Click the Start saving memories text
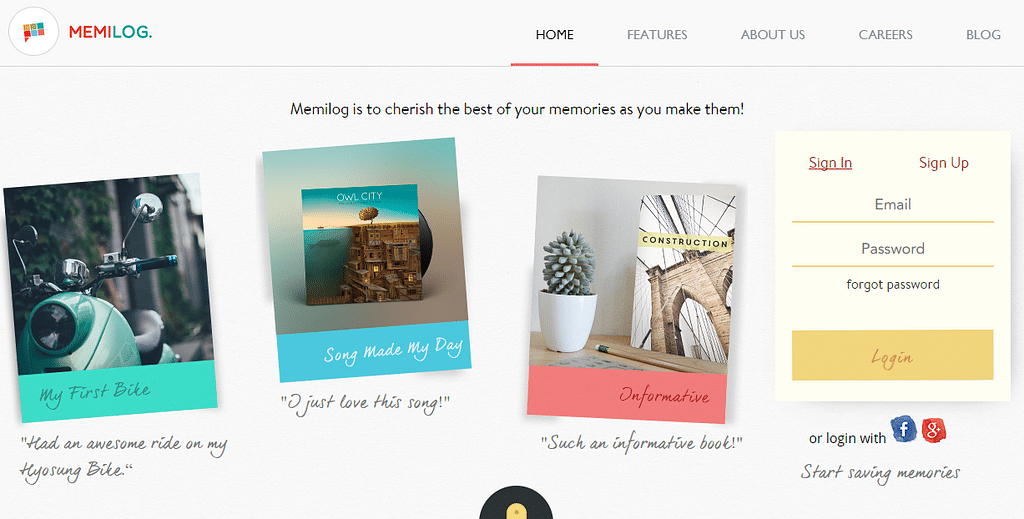 tap(880, 473)
